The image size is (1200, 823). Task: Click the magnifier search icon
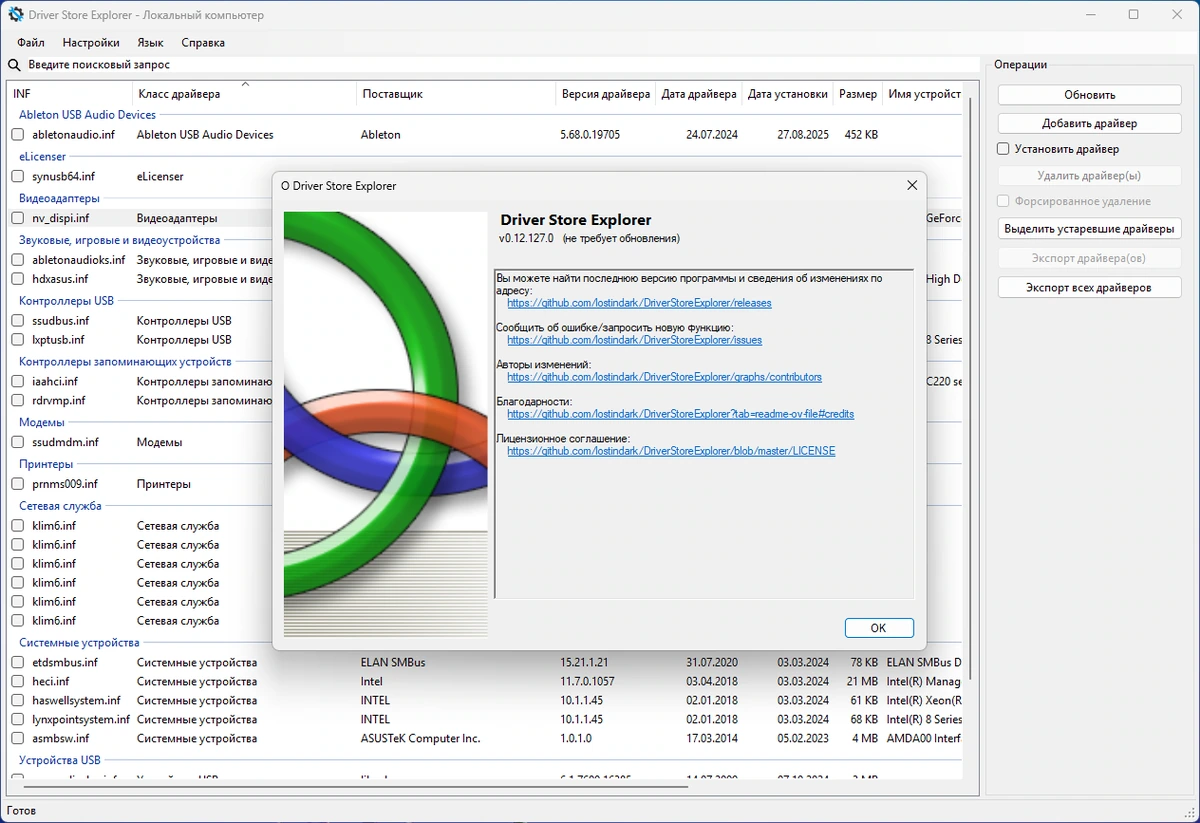click(x=14, y=65)
